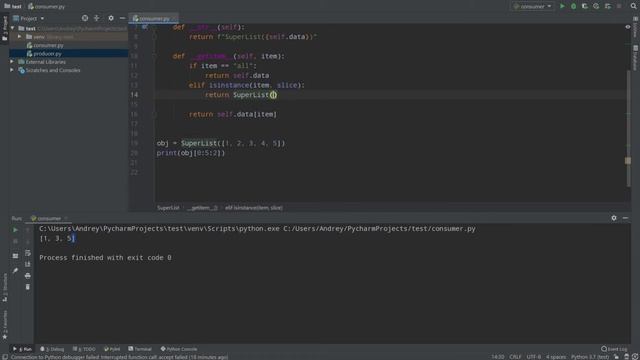Viewport: 640px width, 360px height.
Task: Open Run panel settings gear
Action: coord(614,218)
